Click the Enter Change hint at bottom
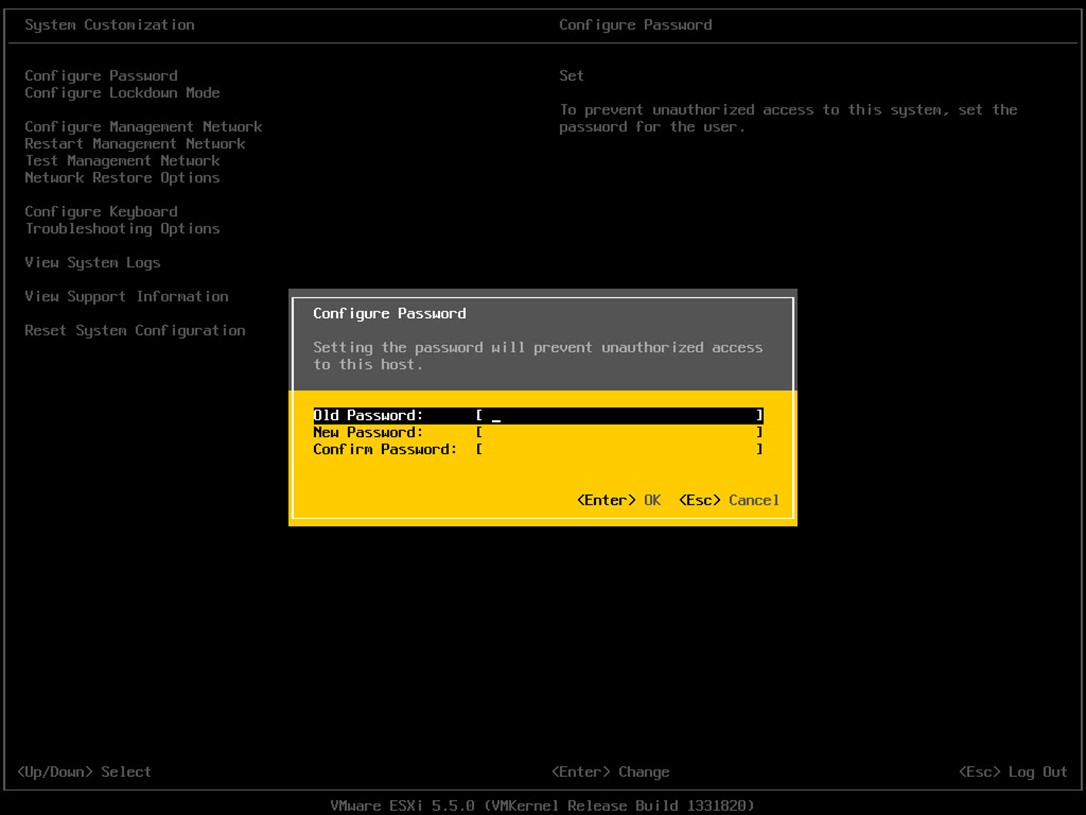Image resolution: width=1086 pixels, height=815 pixels. click(x=610, y=772)
